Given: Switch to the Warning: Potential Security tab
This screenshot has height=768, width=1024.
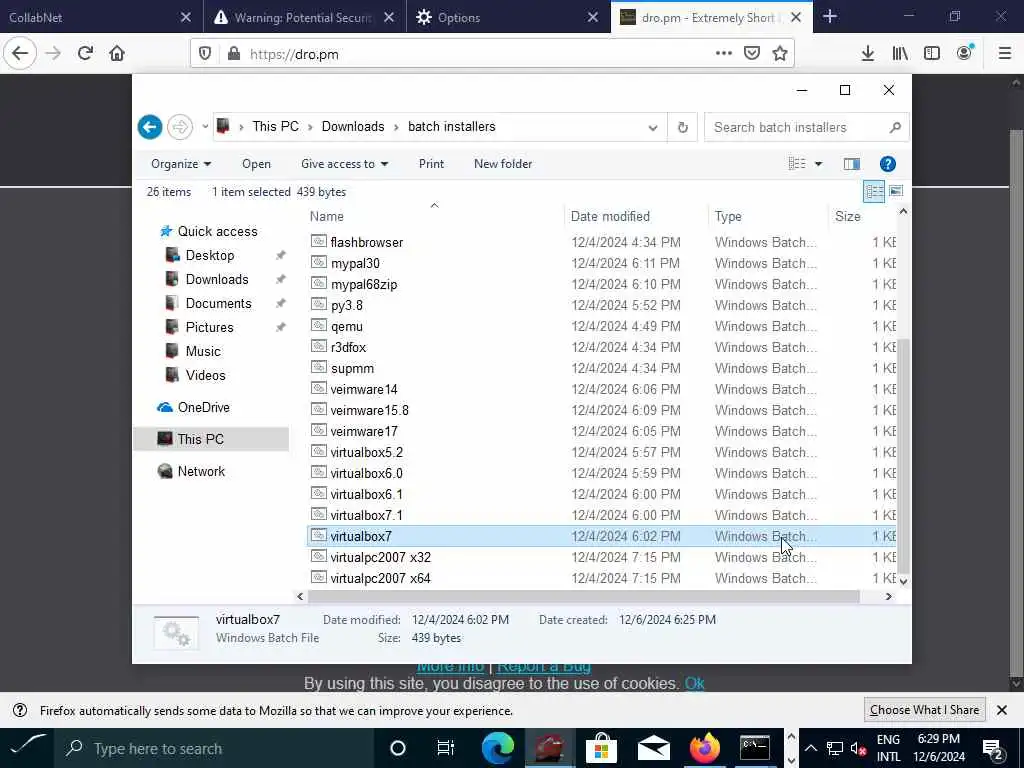Looking at the screenshot, I should pyautogui.click(x=304, y=17).
